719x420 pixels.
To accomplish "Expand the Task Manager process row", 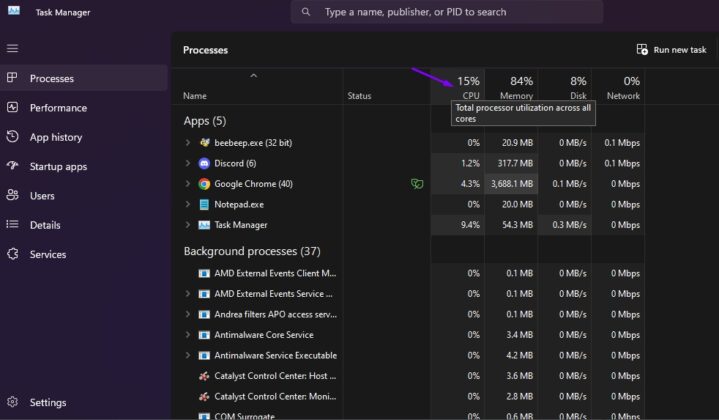I will (x=188, y=225).
